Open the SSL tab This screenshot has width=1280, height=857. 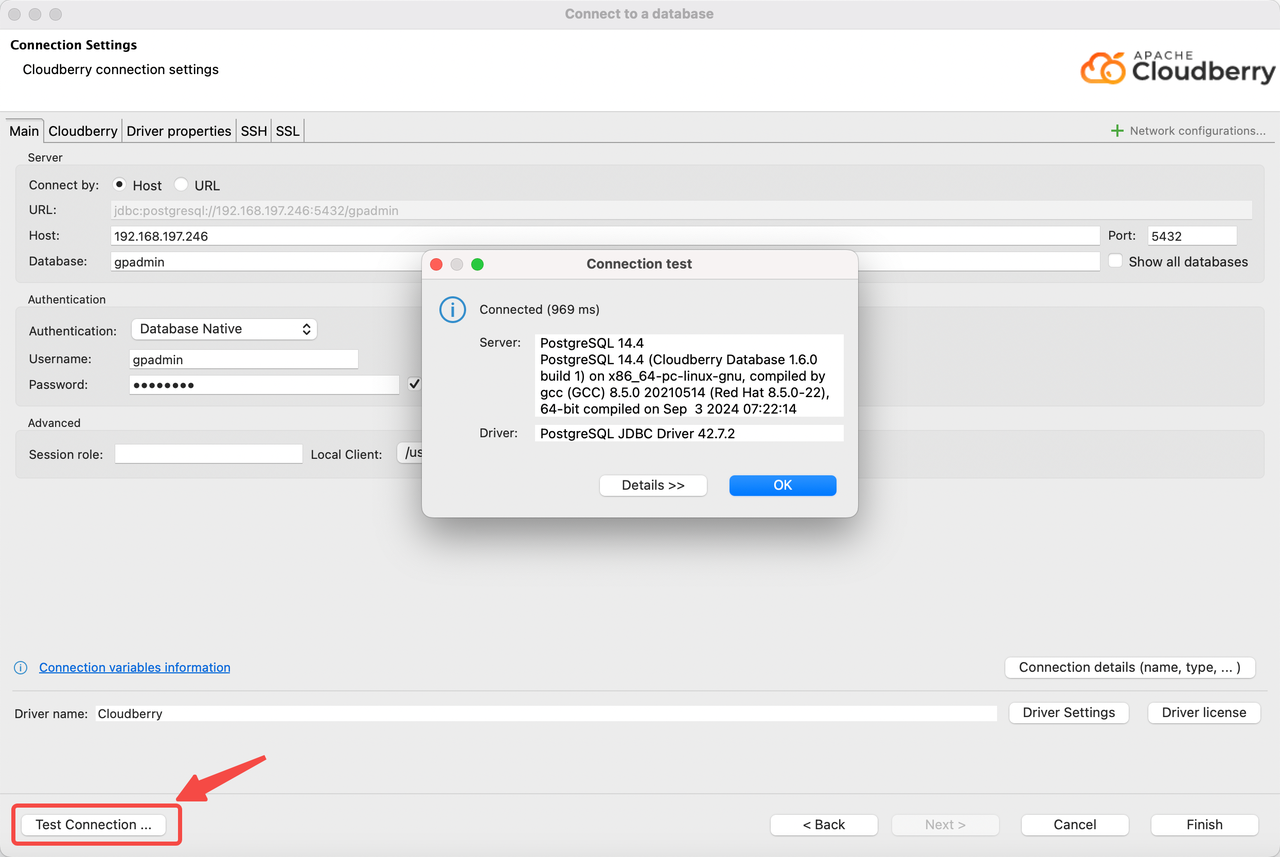(x=288, y=131)
